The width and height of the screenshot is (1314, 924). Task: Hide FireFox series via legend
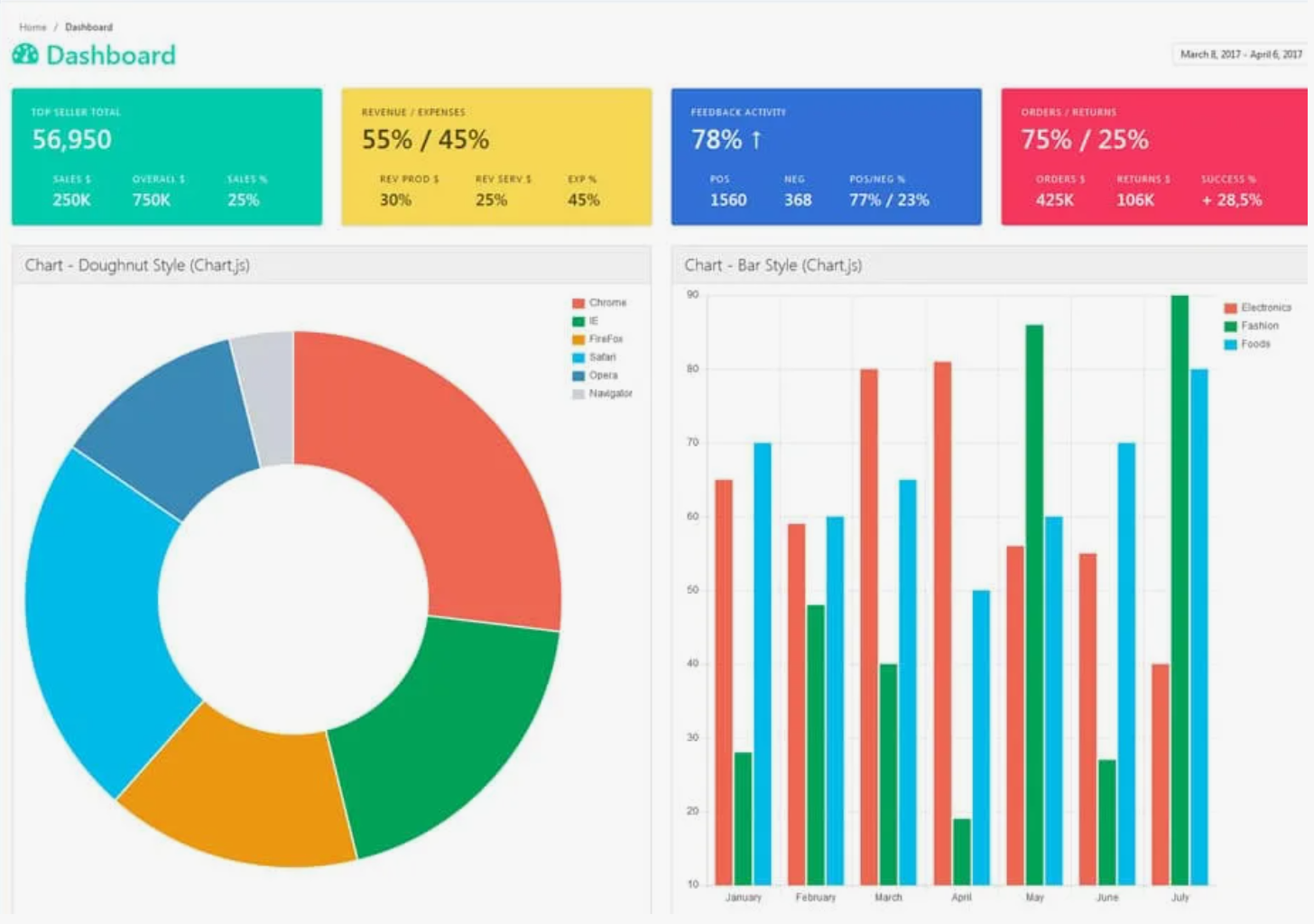click(x=597, y=339)
